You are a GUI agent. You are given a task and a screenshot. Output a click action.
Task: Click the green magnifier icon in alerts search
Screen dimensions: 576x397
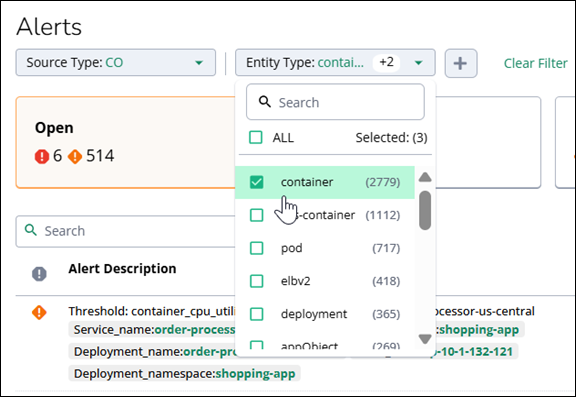coord(30,230)
